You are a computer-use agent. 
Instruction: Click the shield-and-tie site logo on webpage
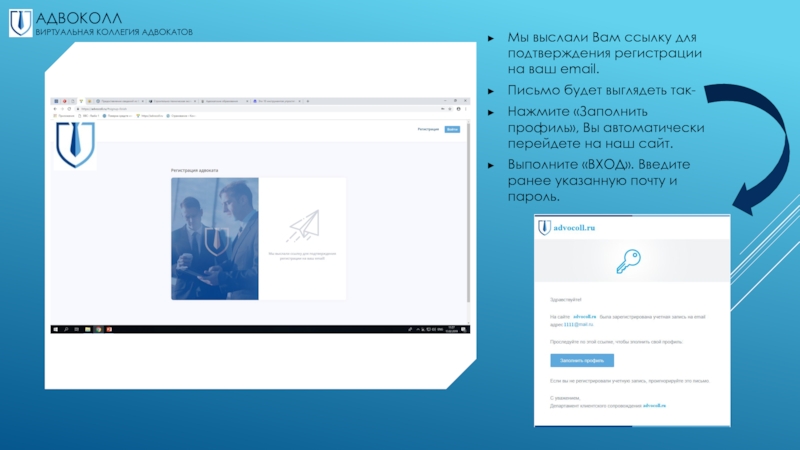click(75, 145)
